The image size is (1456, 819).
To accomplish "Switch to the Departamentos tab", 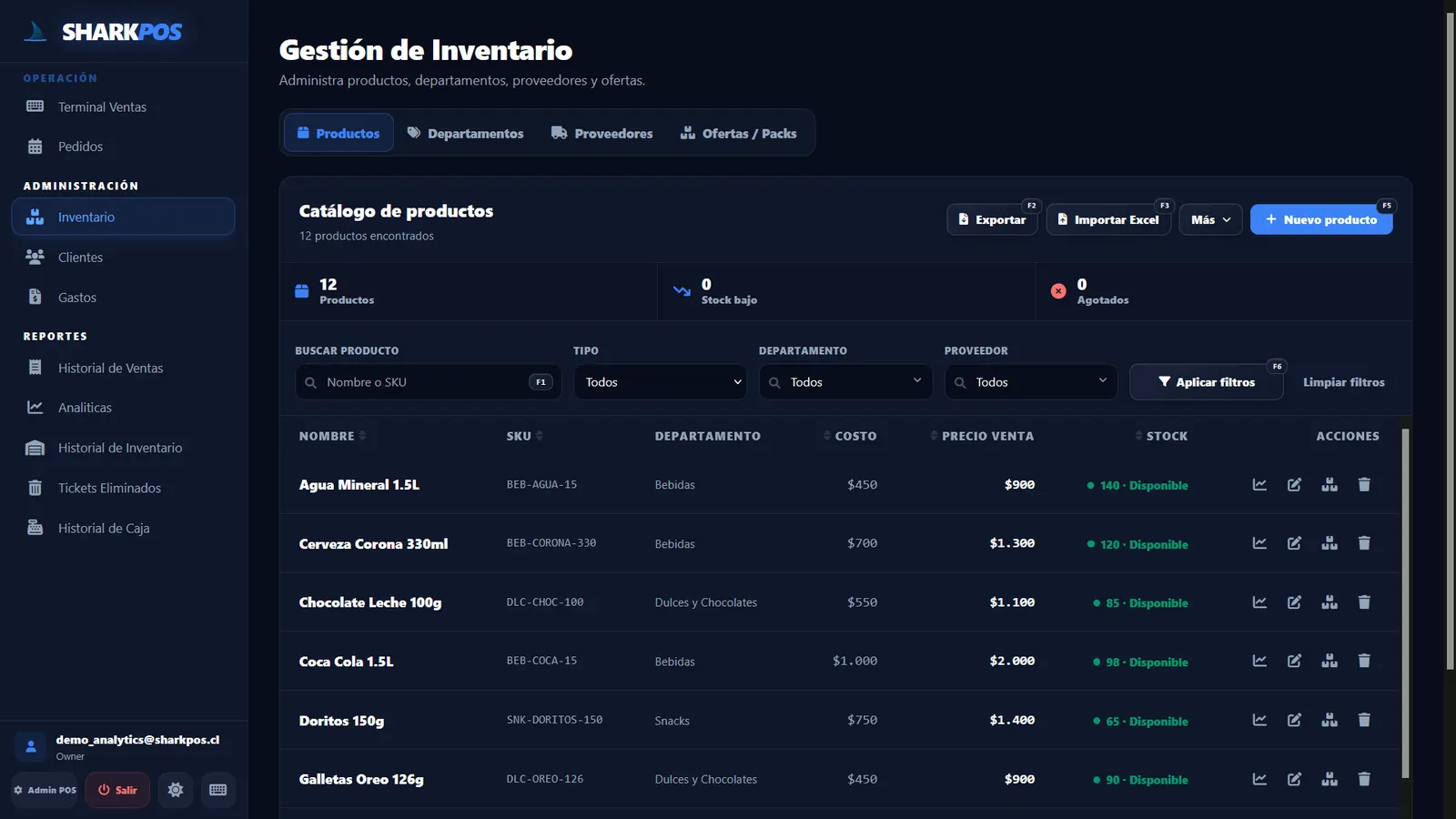I will pos(465,133).
